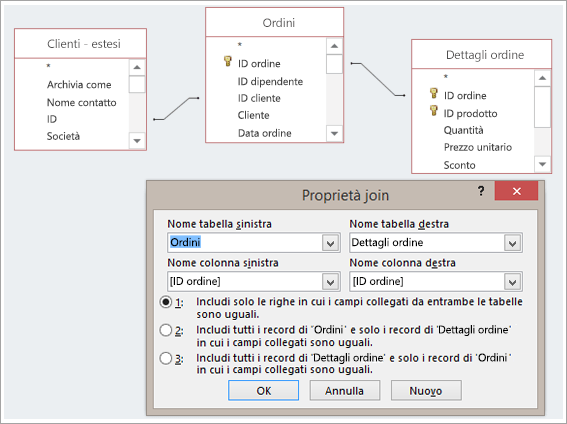Open the Nome tabella sinistra dropdown
This screenshot has width=567, height=424.
(331, 243)
